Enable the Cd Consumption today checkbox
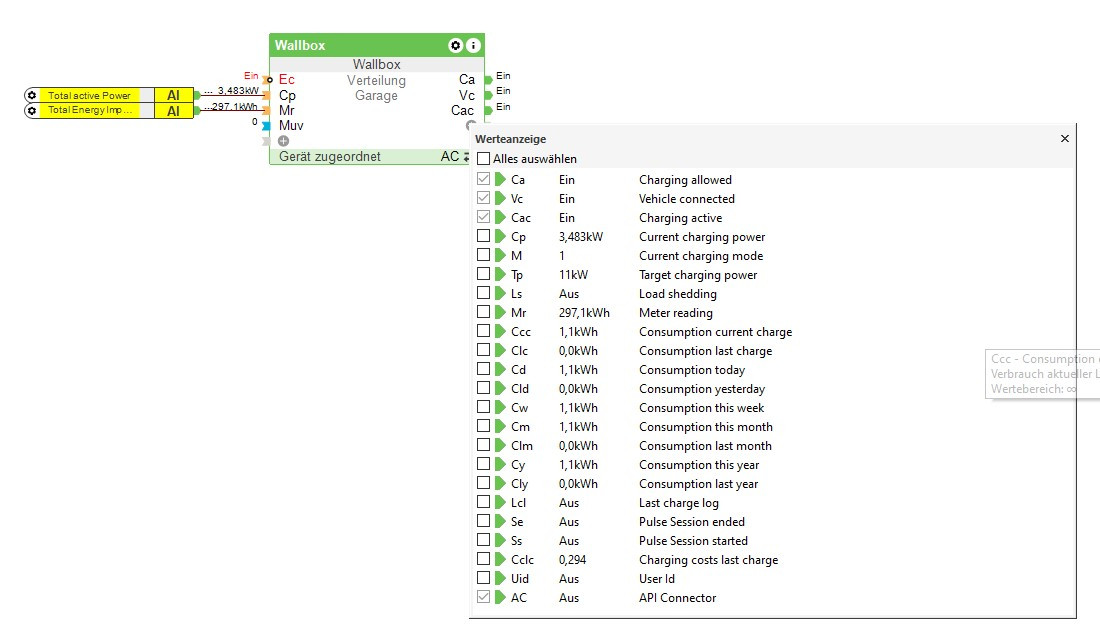 click(x=483, y=368)
